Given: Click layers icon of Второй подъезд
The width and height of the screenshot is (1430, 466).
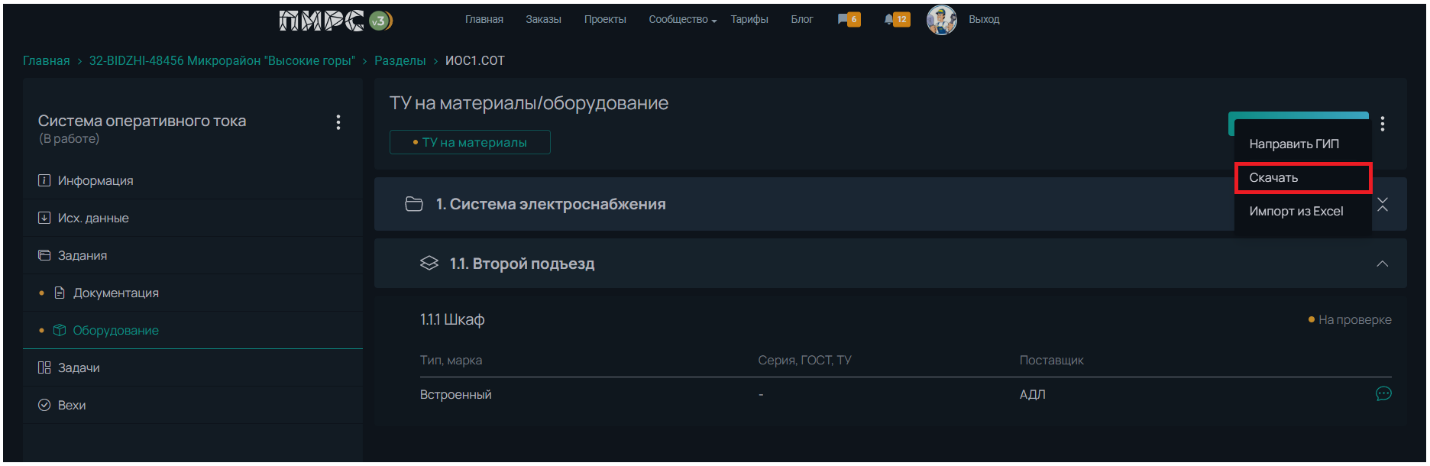Looking at the screenshot, I should pos(429,264).
